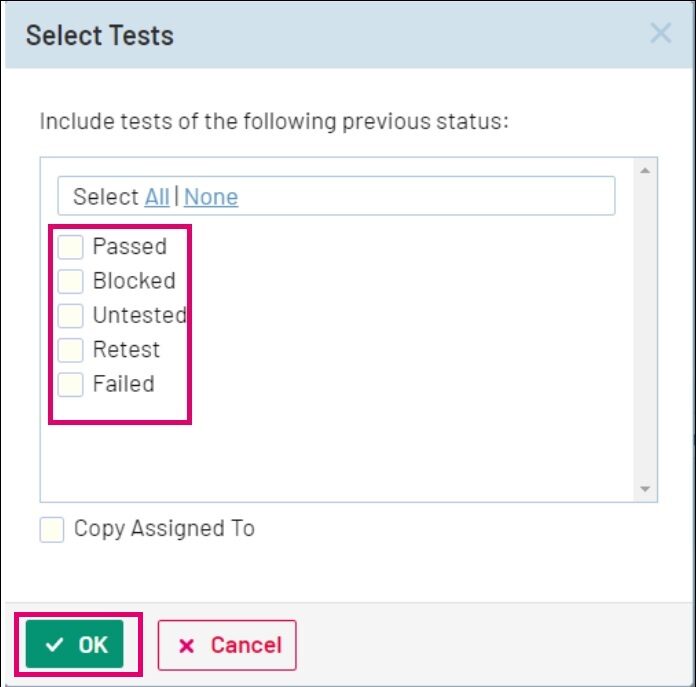Screen dimensions: 700x687
Task: Click the Passed label text
Action: (x=130, y=246)
